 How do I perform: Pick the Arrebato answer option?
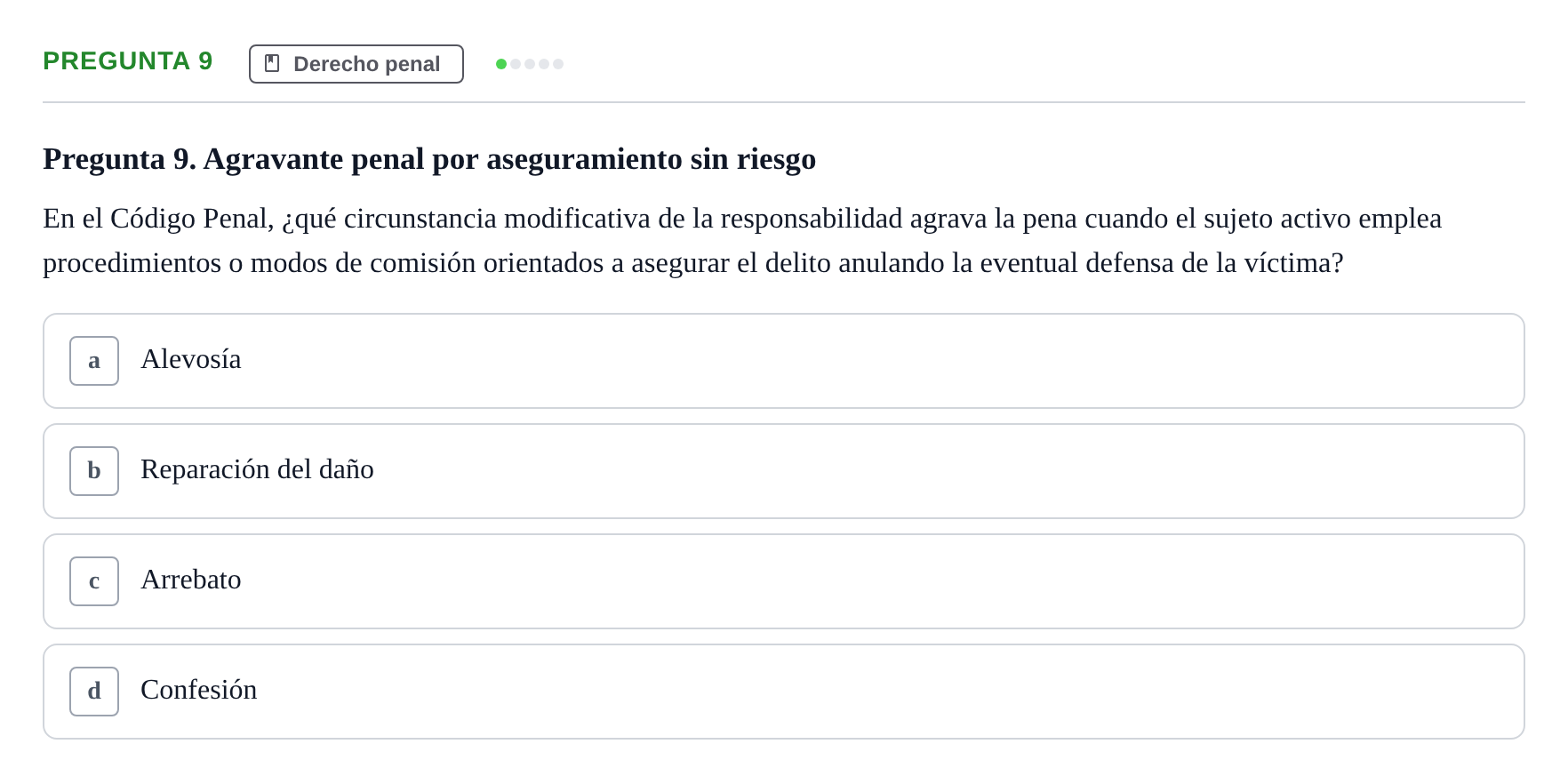pyautogui.click(x=783, y=581)
